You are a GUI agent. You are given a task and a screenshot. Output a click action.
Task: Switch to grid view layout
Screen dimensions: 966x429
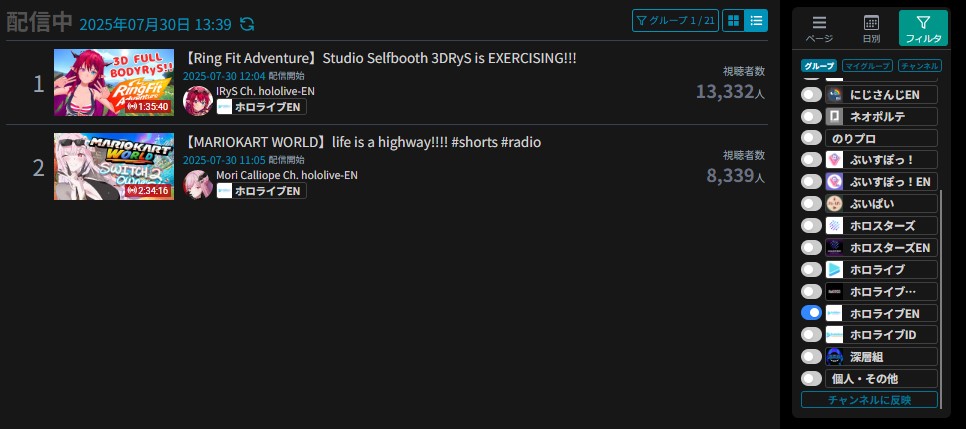click(x=735, y=20)
